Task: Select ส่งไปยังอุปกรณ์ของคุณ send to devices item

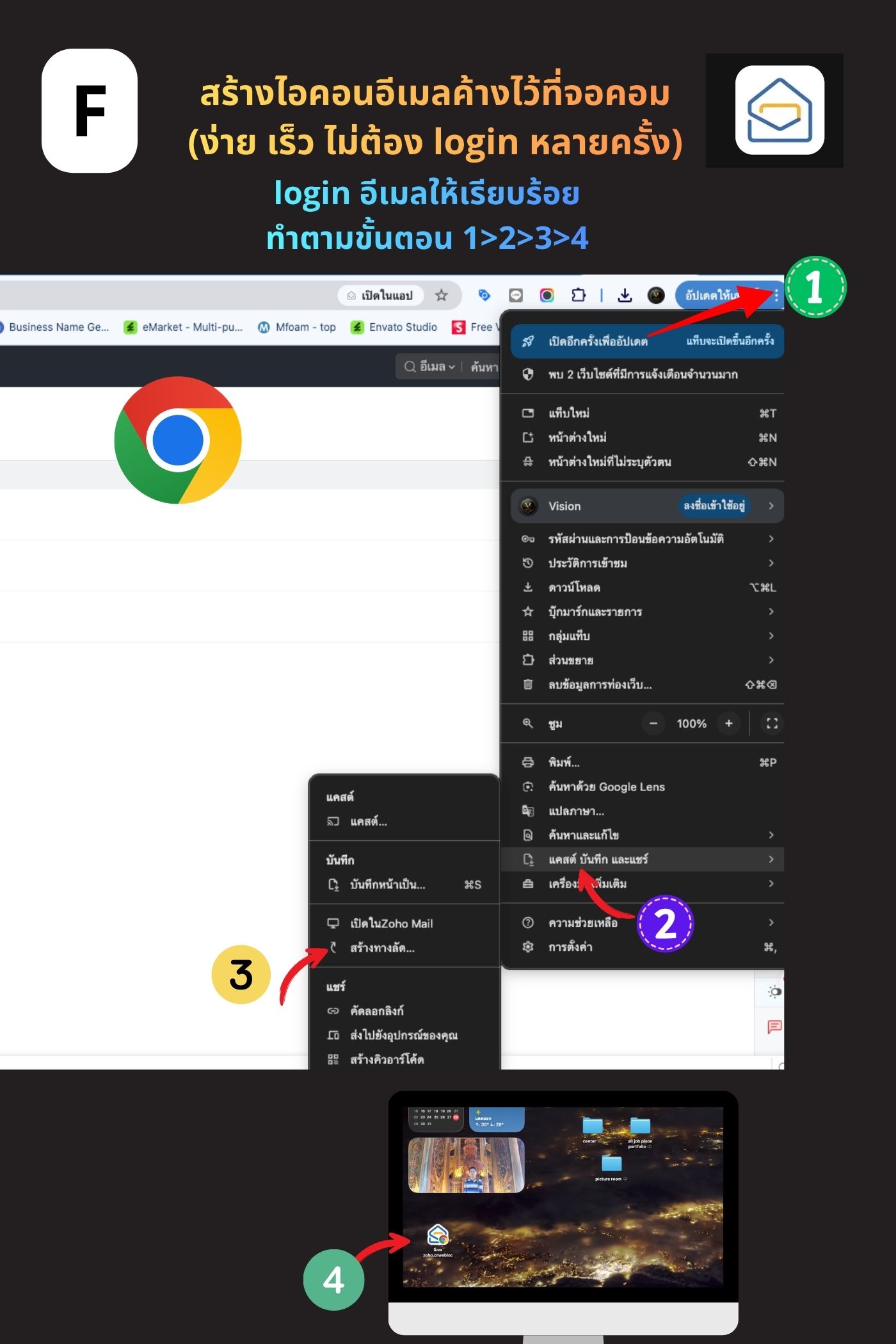Action: click(x=404, y=1036)
